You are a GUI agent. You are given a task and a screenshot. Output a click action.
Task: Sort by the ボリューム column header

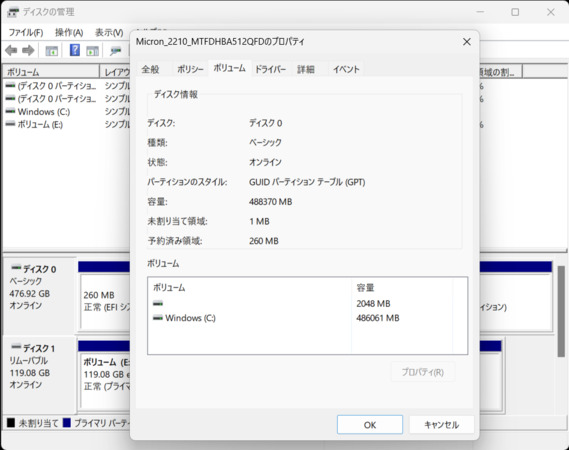tap(51, 72)
